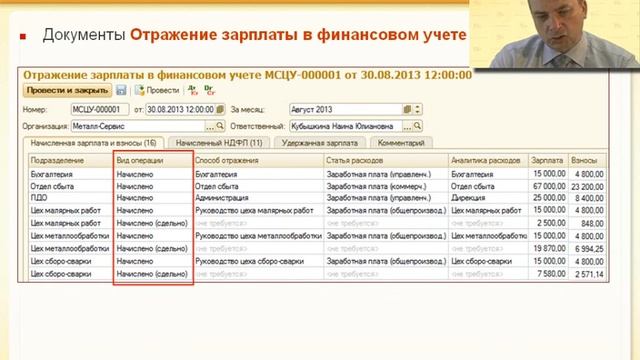Click magnifier icon in Ответственный field
The width and height of the screenshot is (640, 360).
(x=417, y=126)
